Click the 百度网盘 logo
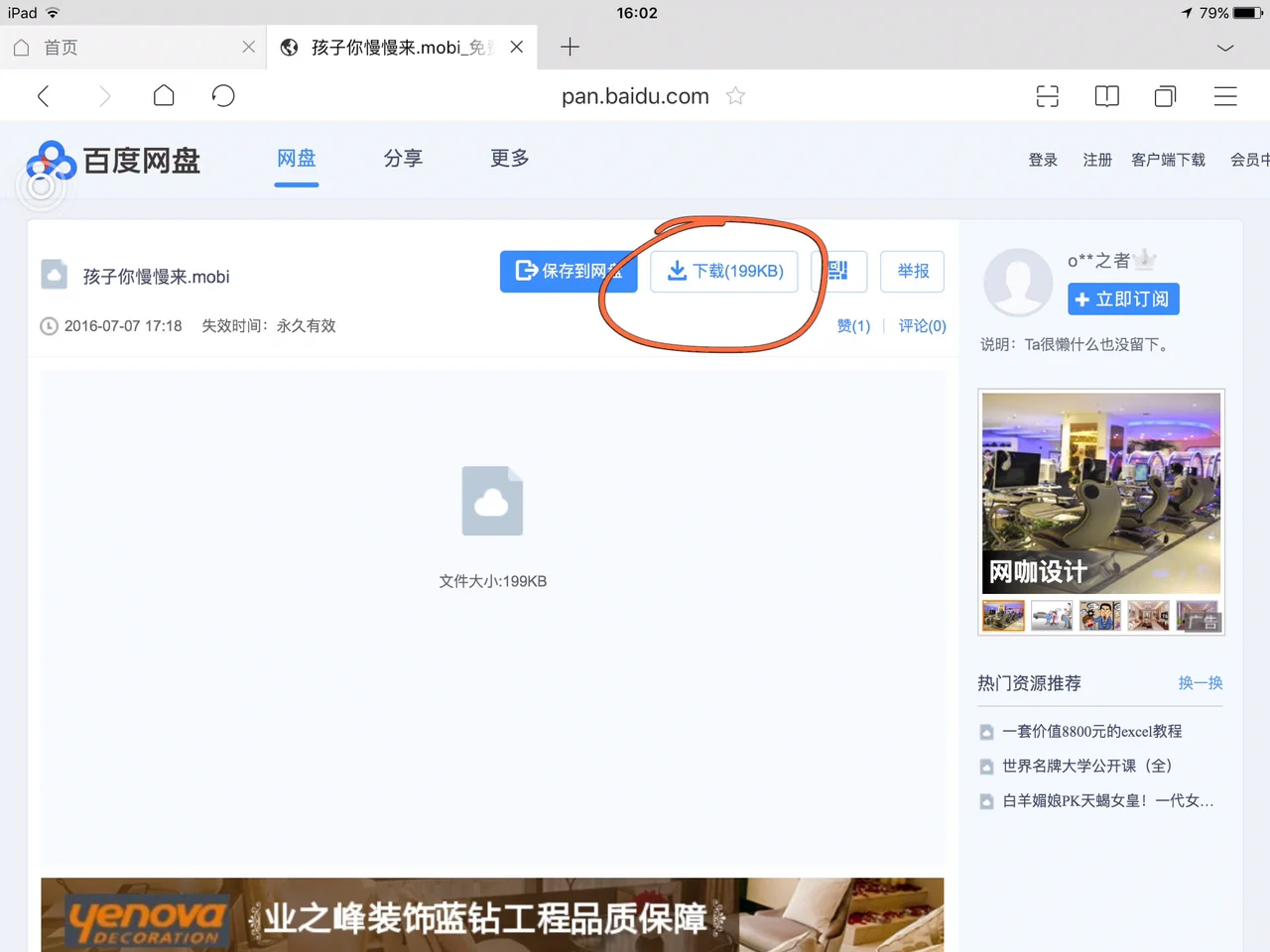The height and width of the screenshot is (952, 1270). click(x=113, y=161)
